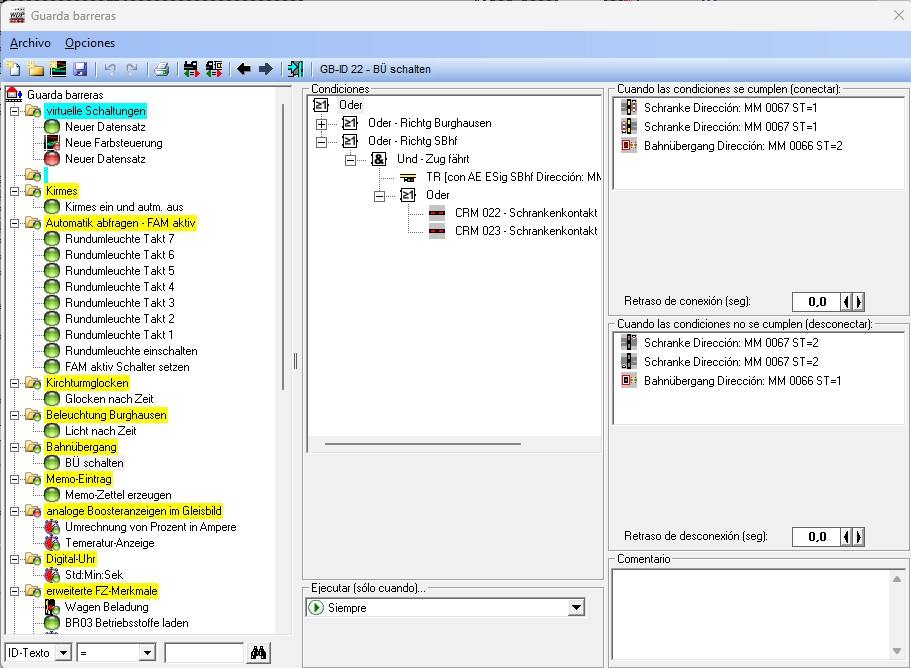
Task: Open the ID-Texto search field dropdown
Action: (63, 653)
